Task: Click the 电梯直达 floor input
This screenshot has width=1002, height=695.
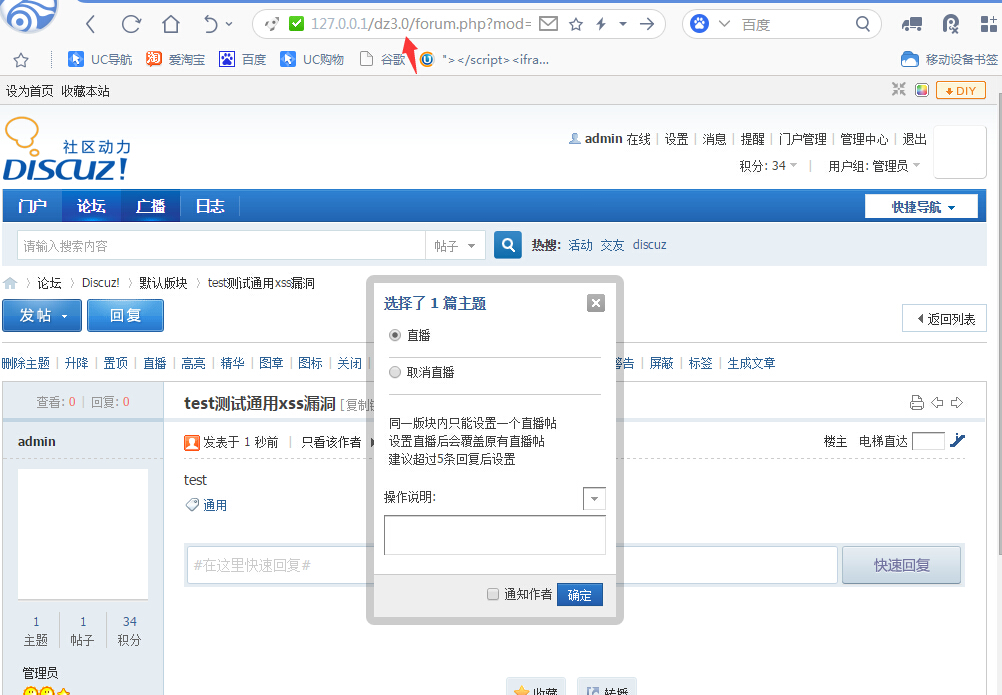Action: [929, 441]
